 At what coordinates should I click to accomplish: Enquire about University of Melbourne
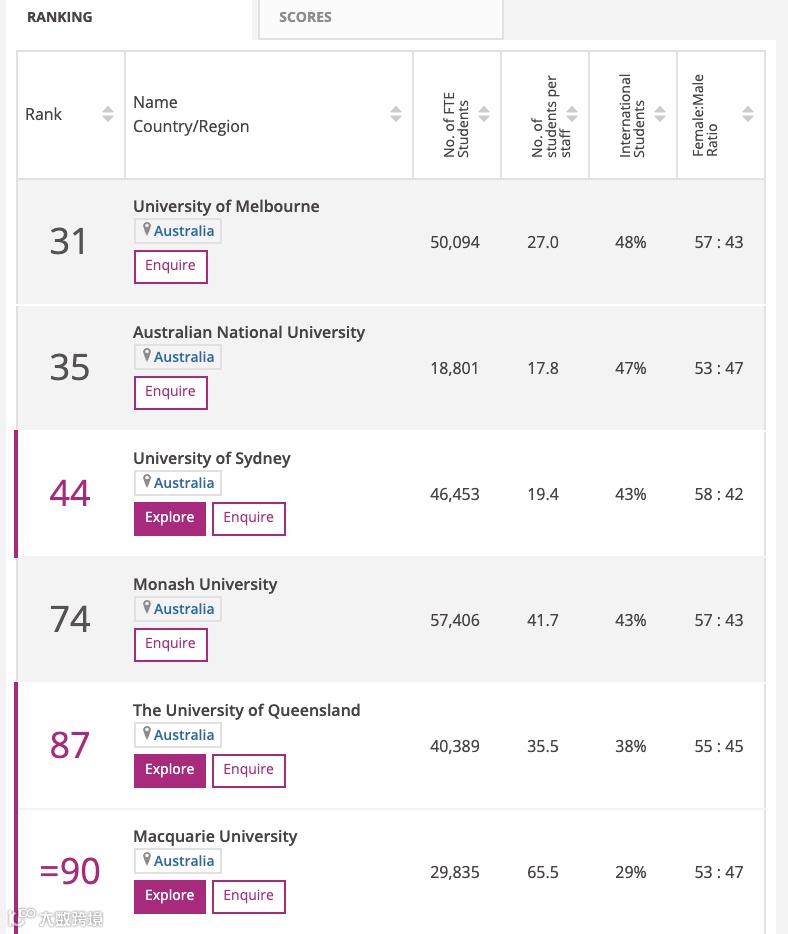pos(171,266)
